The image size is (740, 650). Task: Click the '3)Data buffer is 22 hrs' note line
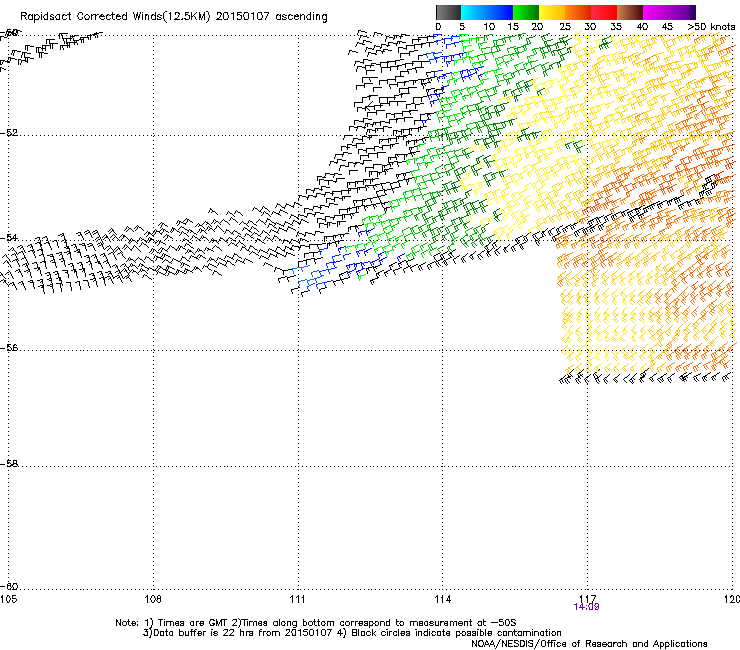(x=352, y=633)
